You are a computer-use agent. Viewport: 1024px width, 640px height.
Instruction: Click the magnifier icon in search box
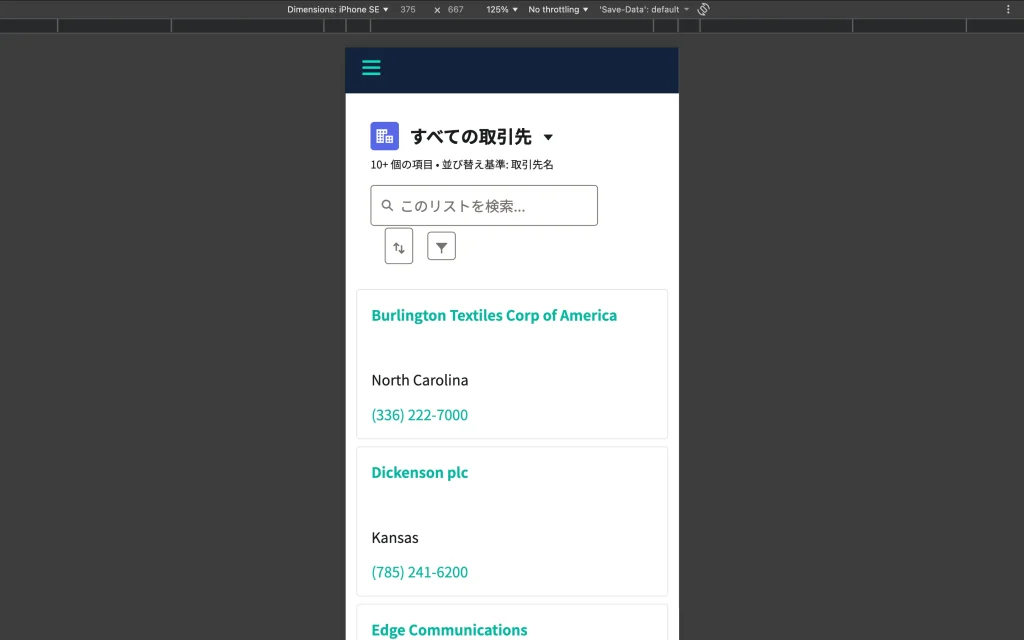[x=387, y=206]
